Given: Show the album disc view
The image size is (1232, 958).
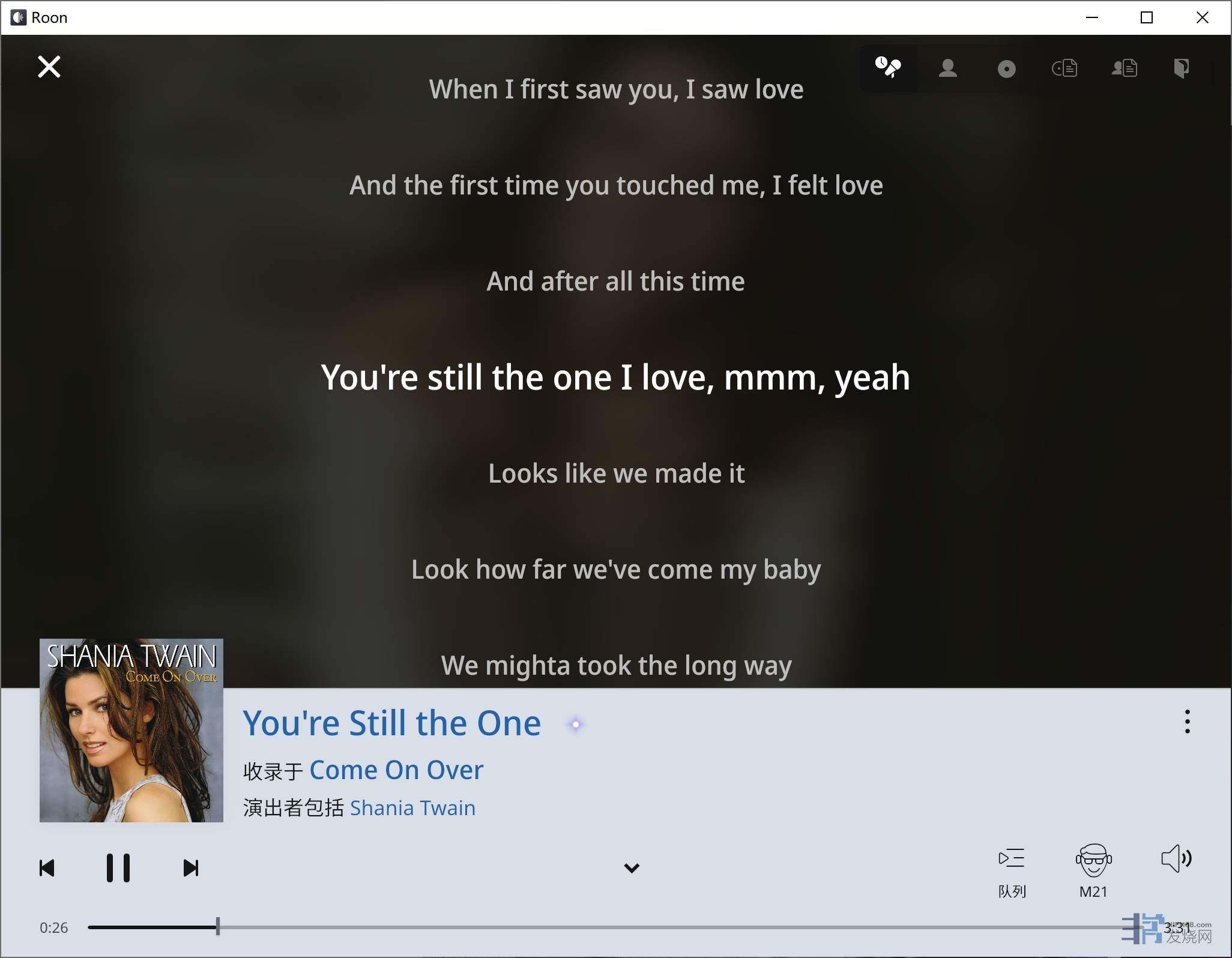Looking at the screenshot, I should [1006, 69].
